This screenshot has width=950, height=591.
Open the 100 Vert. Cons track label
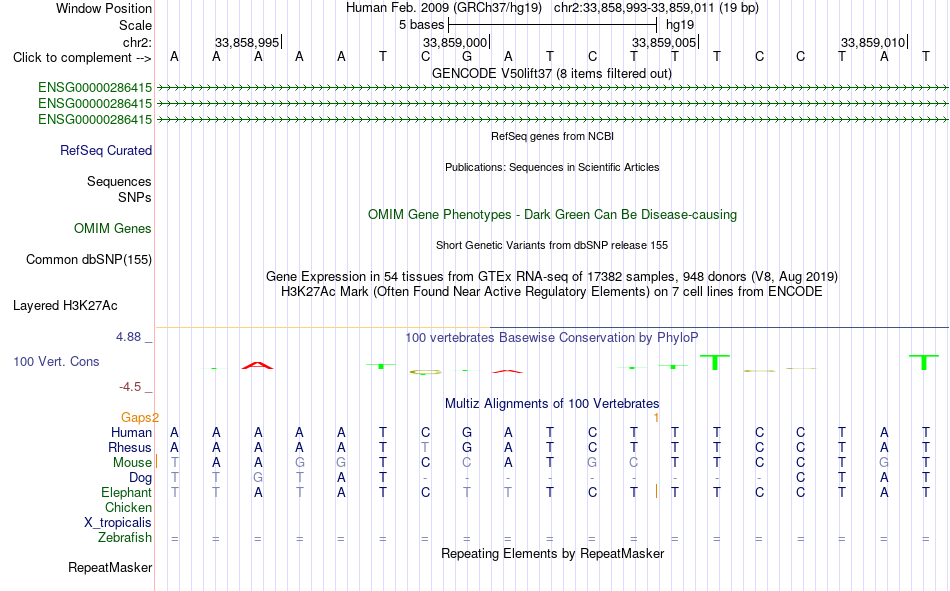click(x=56, y=361)
